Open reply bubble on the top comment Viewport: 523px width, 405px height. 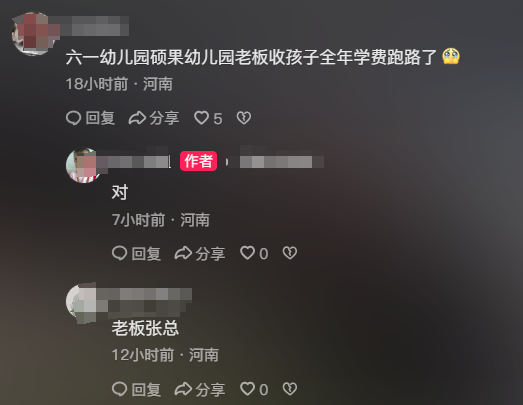tap(73, 118)
